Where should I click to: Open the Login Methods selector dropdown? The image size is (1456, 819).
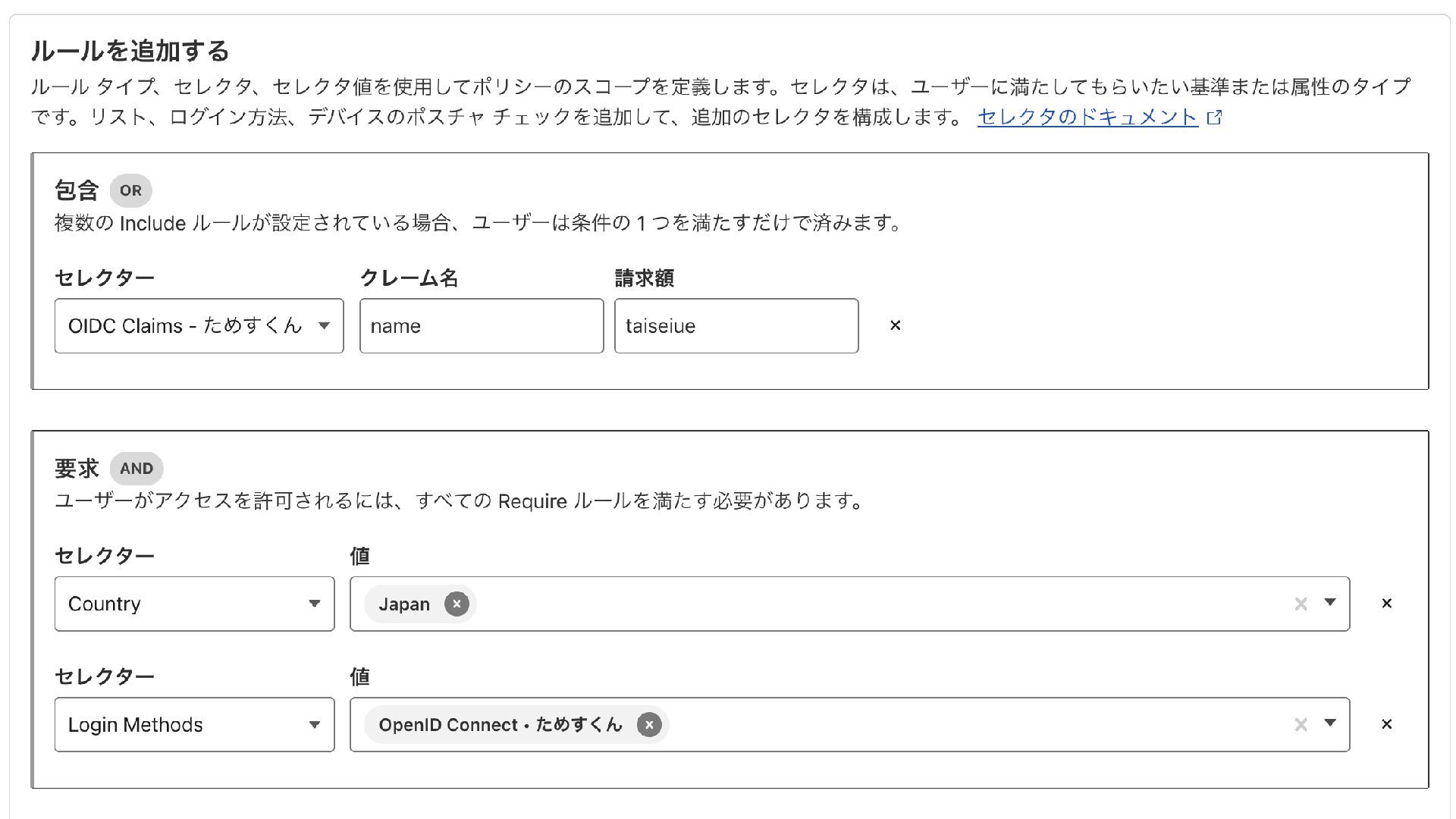(194, 725)
